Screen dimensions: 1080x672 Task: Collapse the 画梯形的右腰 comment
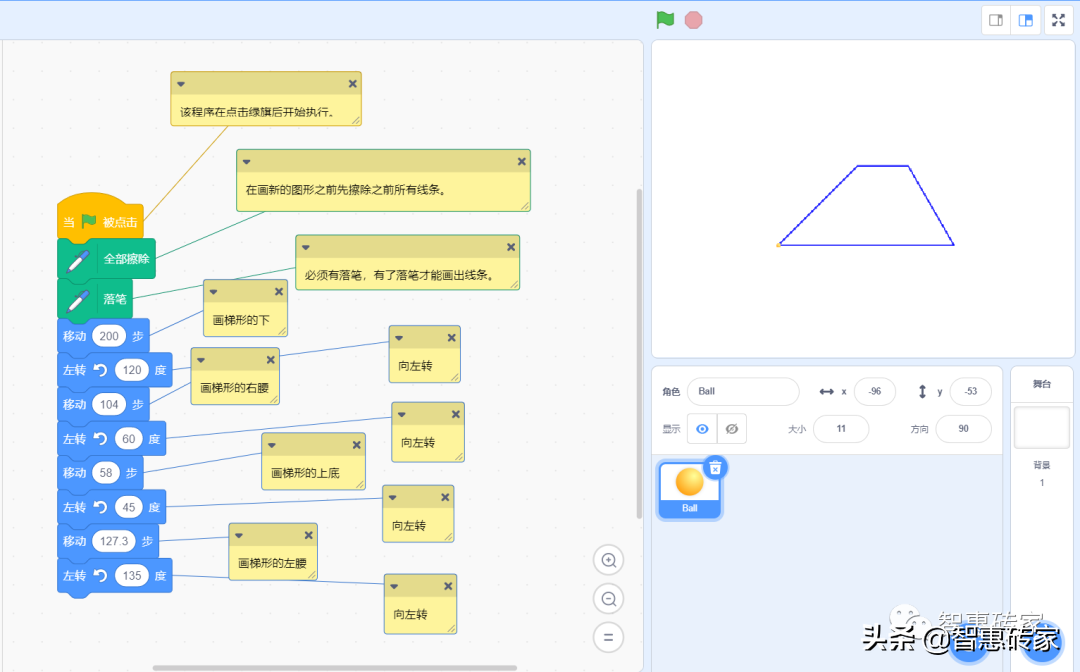[201, 360]
